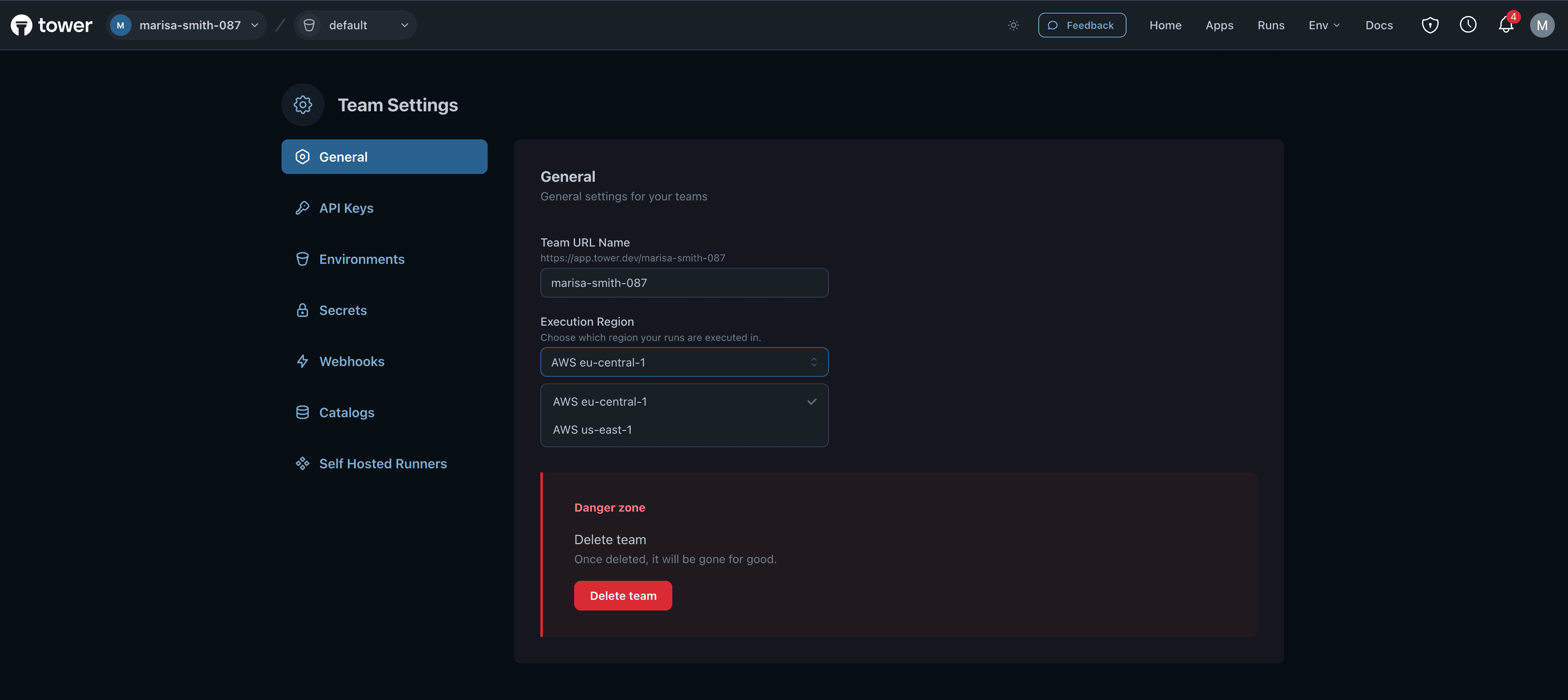This screenshot has width=1568, height=700.
Task: Open the notifications bell
Action: coord(1505,25)
